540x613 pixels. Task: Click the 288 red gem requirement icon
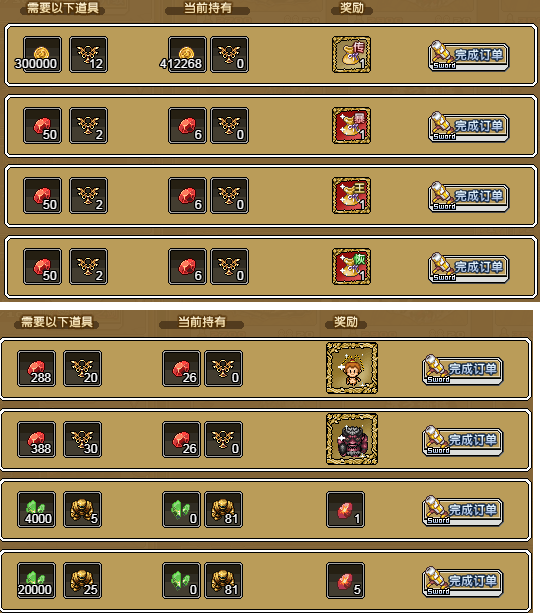tap(36, 368)
